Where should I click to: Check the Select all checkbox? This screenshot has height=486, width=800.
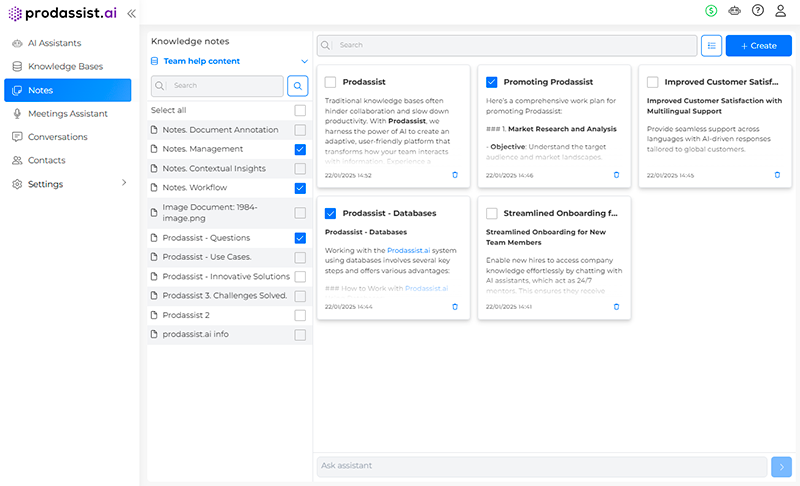pyautogui.click(x=300, y=111)
